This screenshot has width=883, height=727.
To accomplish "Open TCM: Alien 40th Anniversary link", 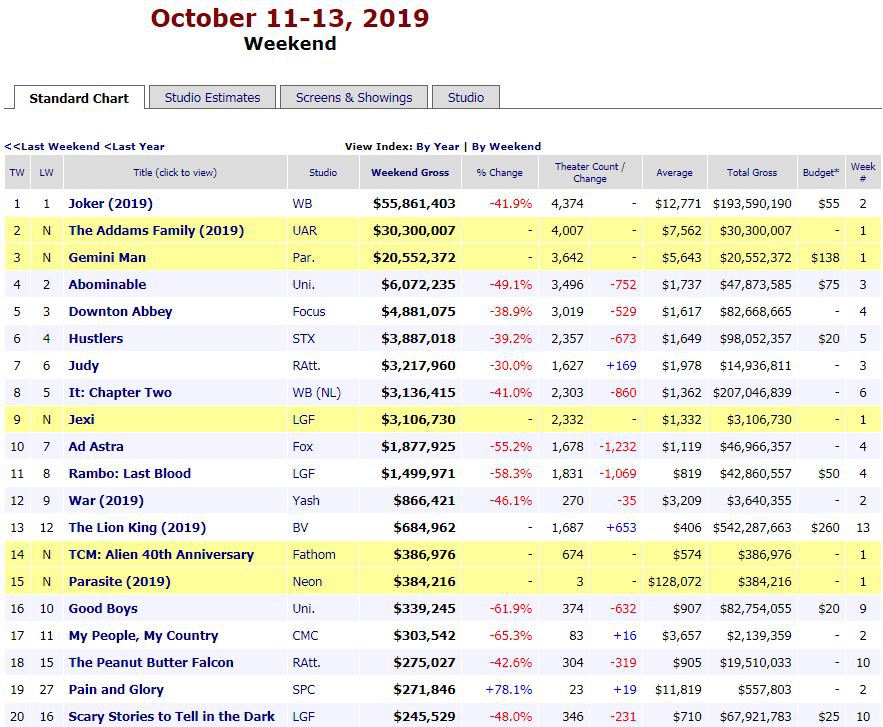I will point(161,555).
